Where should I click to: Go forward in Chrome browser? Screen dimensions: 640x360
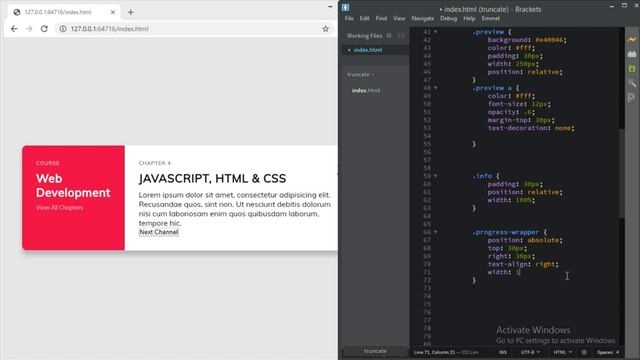coord(29,29)
